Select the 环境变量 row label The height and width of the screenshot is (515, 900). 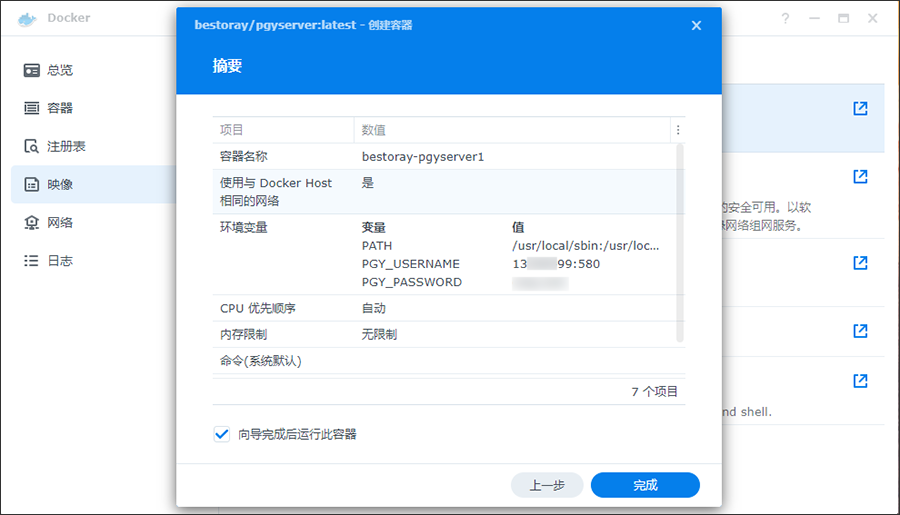243,227
